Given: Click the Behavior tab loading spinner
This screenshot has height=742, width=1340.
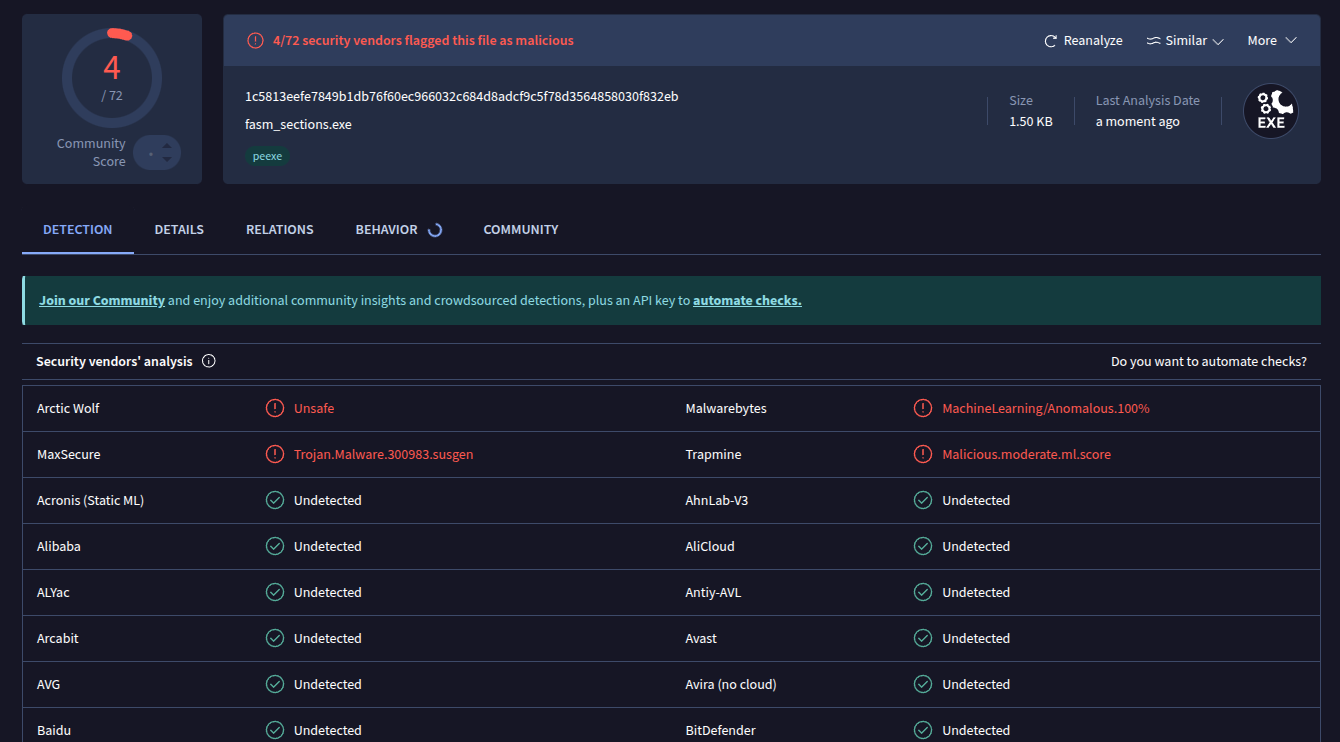Looking at the screenshot, I should 435,230.
